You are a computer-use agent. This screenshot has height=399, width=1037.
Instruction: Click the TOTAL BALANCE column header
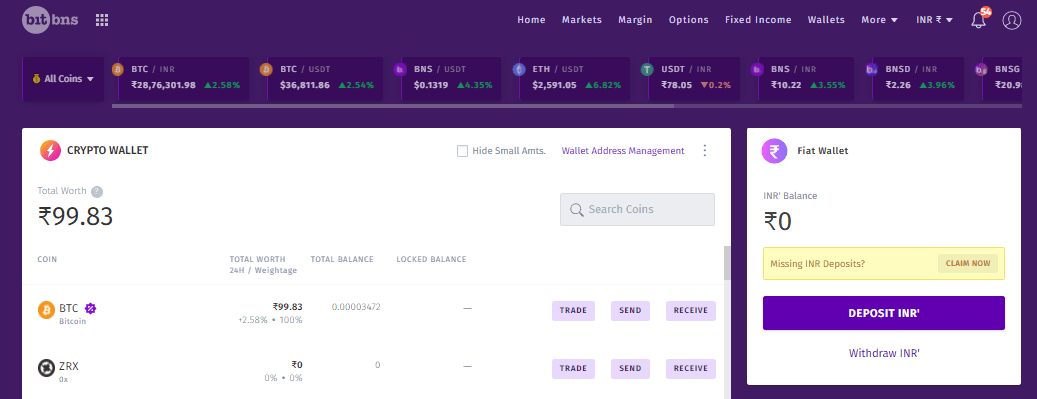pos(342,259)
